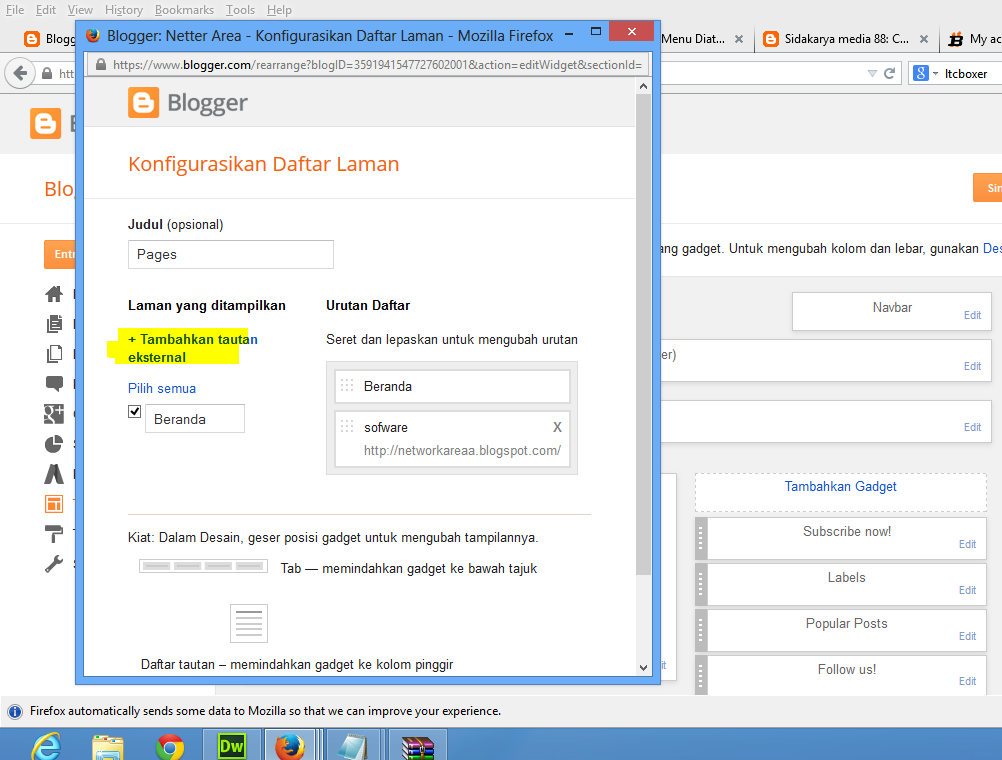
Task: Open WinRAR from the taskbar
Action: point(418,747)
